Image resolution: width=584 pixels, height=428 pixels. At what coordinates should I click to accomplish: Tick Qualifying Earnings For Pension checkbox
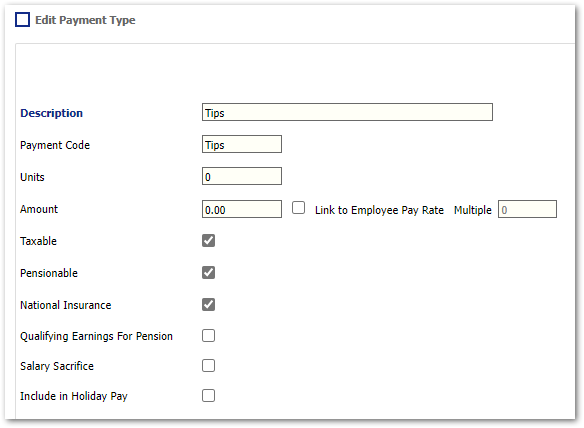coord(209,336)
